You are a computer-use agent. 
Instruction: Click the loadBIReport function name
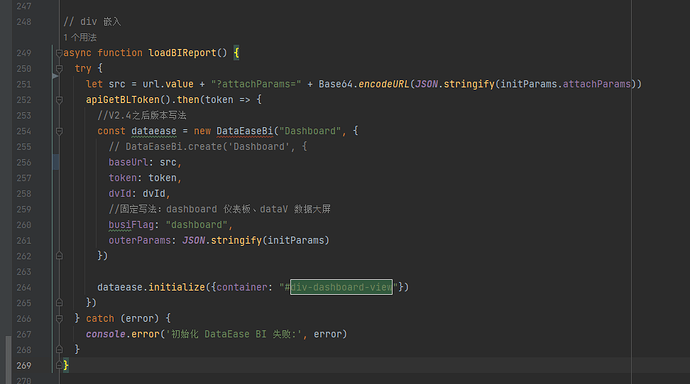click(x=182, y=53)
